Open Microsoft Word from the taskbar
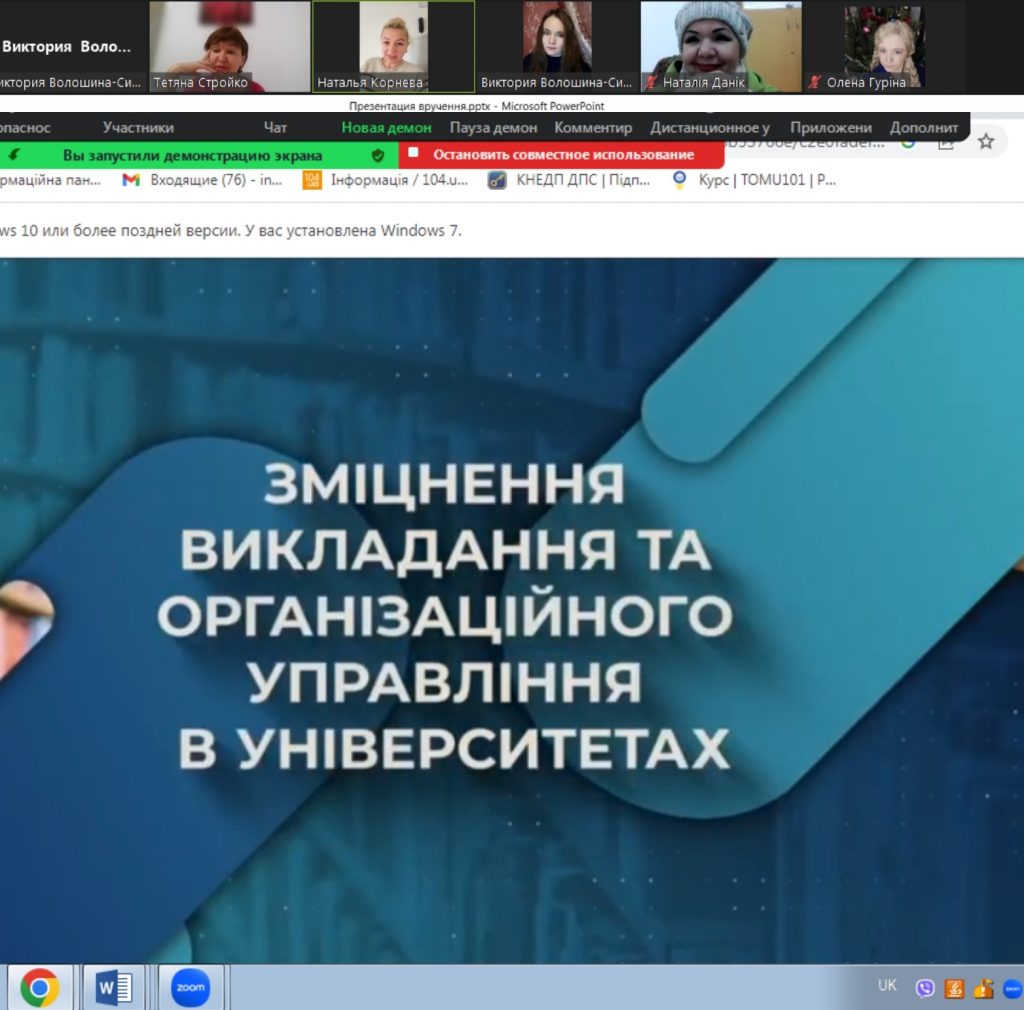Image resolution: width=1024 pixels, height=1010 pixels. [113, 988]
